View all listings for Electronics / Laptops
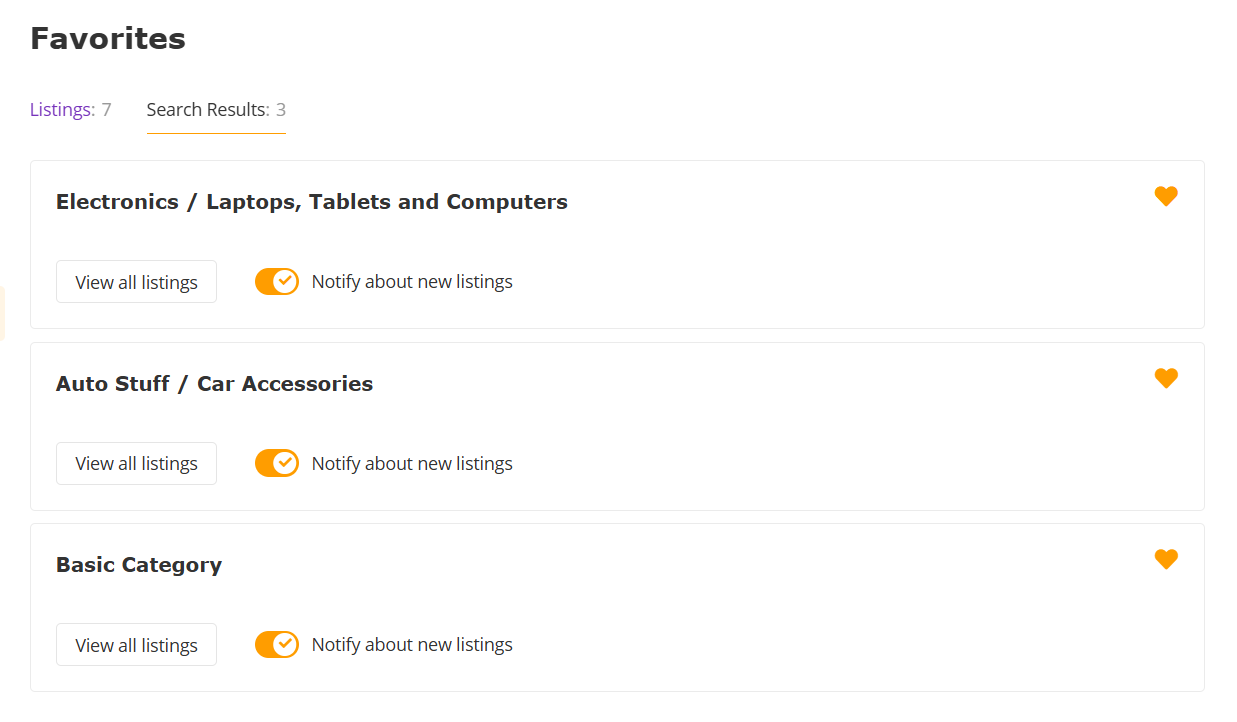Screen dimensions: 1237x722 click(136, 282)
